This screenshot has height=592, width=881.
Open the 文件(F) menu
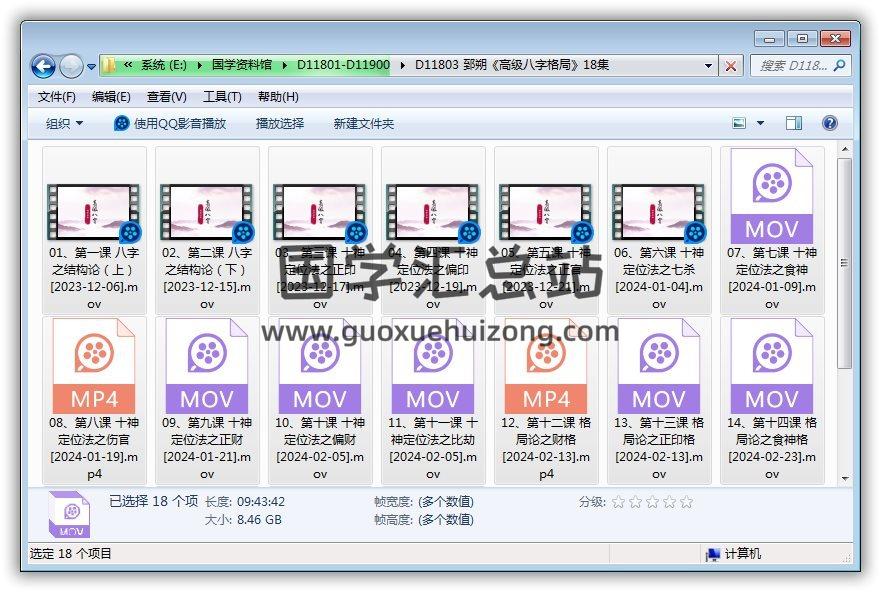click(57, 97)
